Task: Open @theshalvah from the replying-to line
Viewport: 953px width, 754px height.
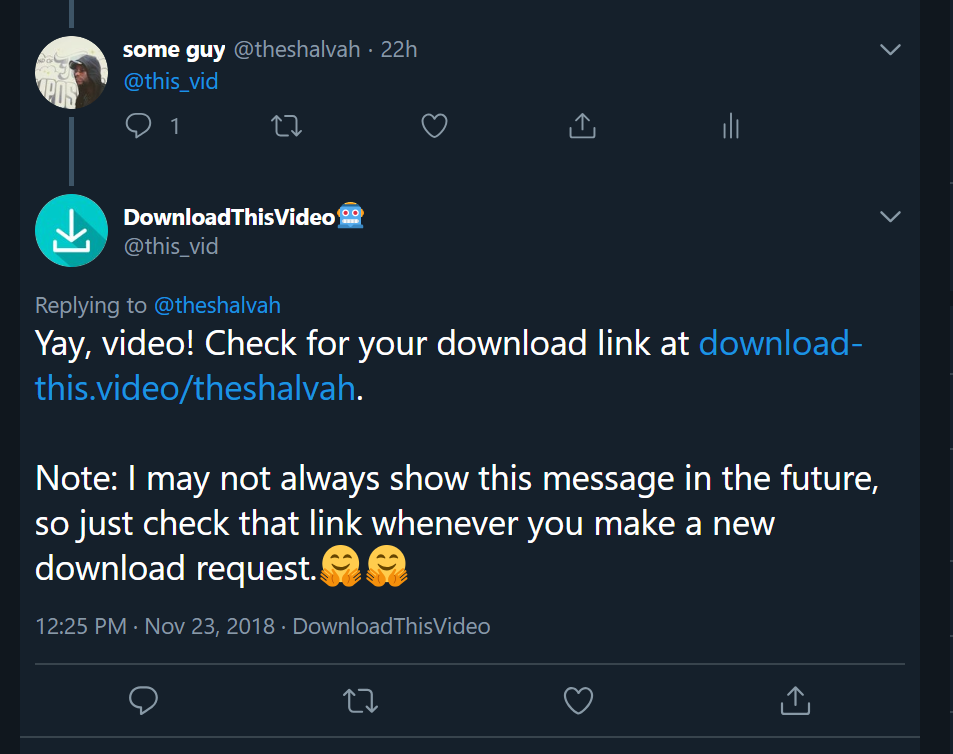Action: [217, 305]
